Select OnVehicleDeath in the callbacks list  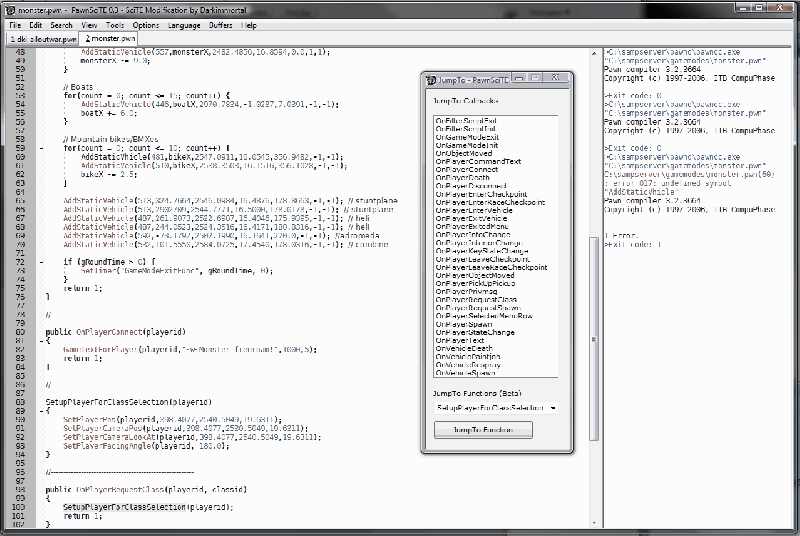pos(464,349)
